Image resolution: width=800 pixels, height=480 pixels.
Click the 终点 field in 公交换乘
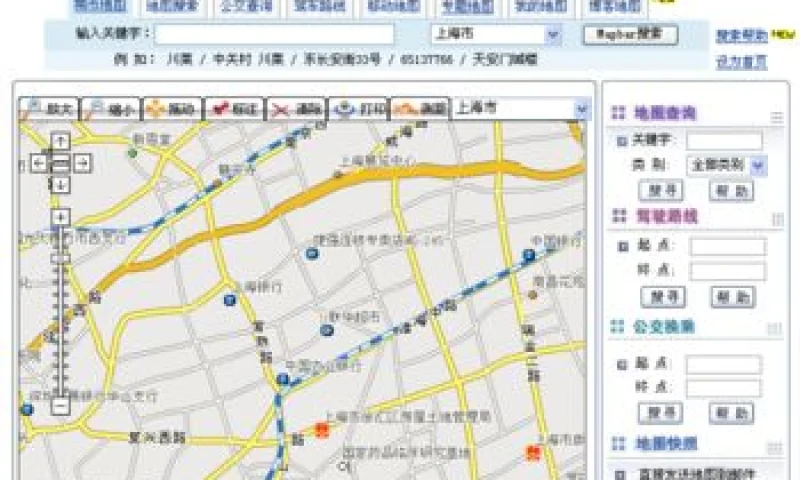(724, 388)
